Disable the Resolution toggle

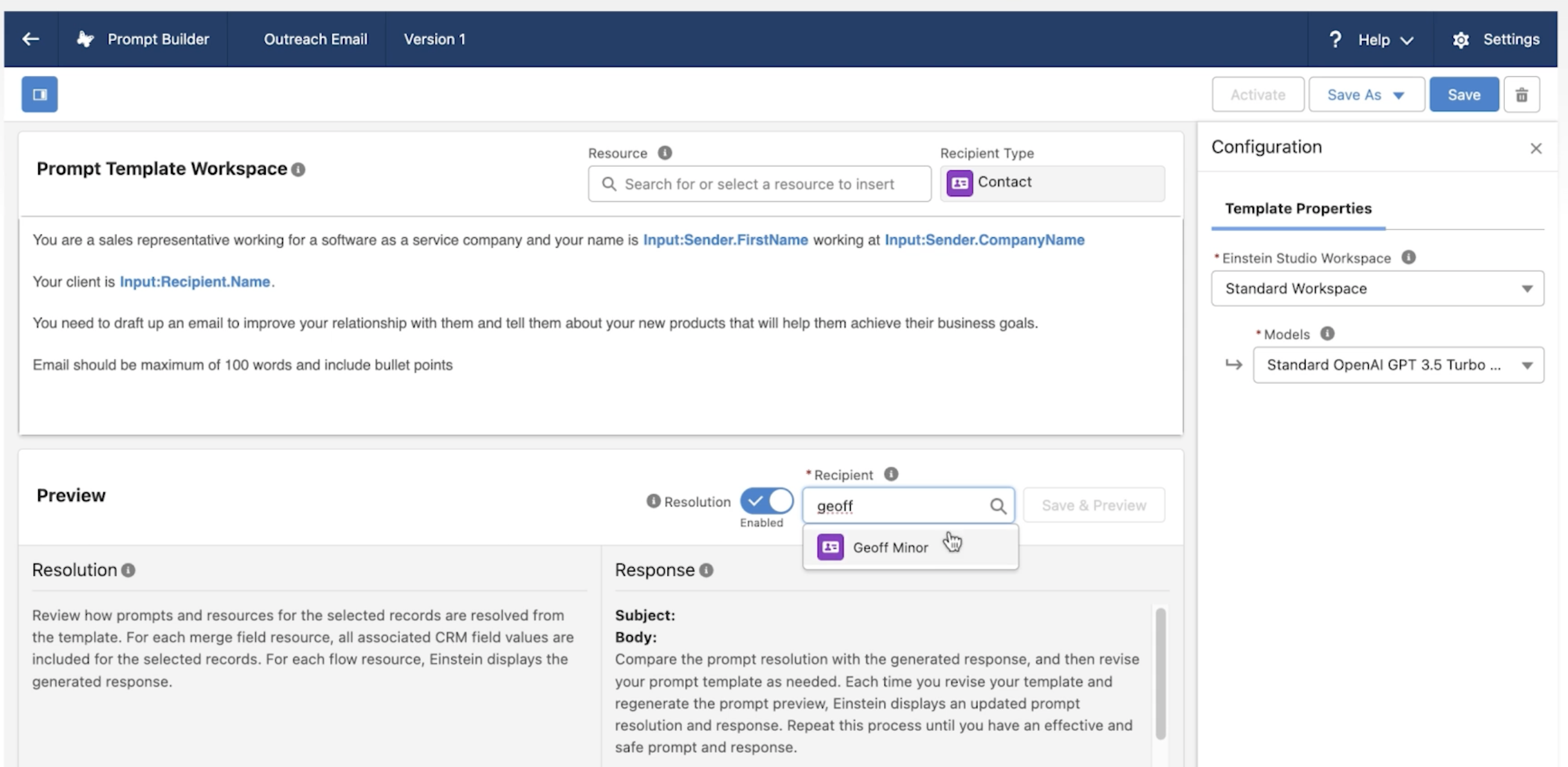pos(767,501)
